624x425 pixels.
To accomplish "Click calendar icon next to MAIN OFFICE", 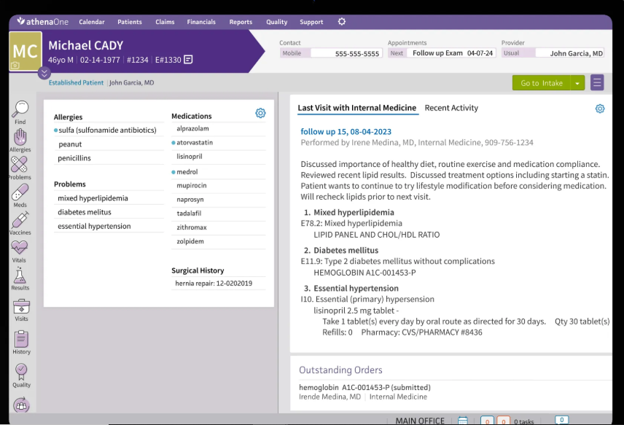I will (x=462, y=420).
